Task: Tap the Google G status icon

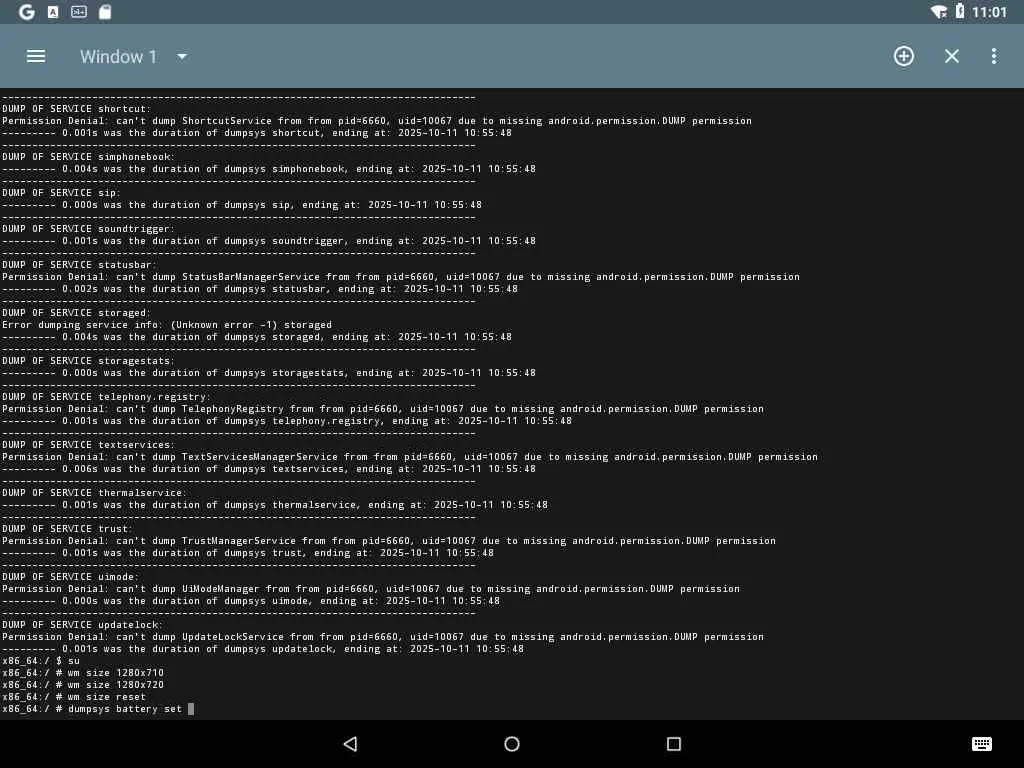Action: coord(27,12)
